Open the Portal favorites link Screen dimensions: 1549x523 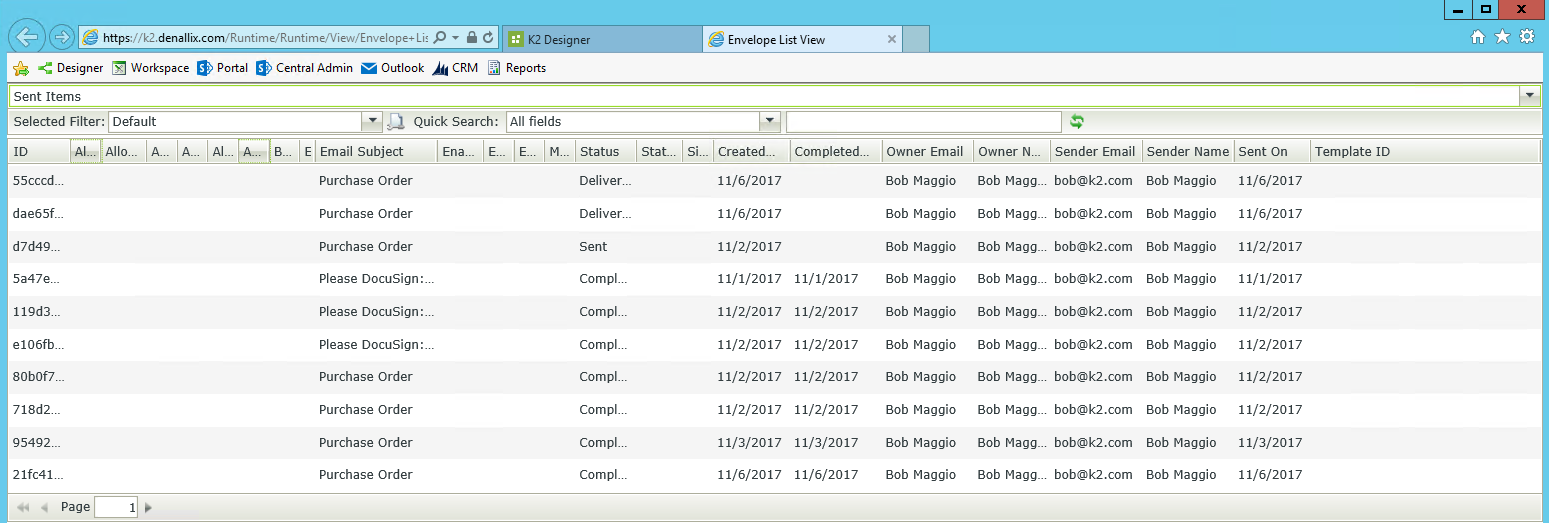pos(222,68)
